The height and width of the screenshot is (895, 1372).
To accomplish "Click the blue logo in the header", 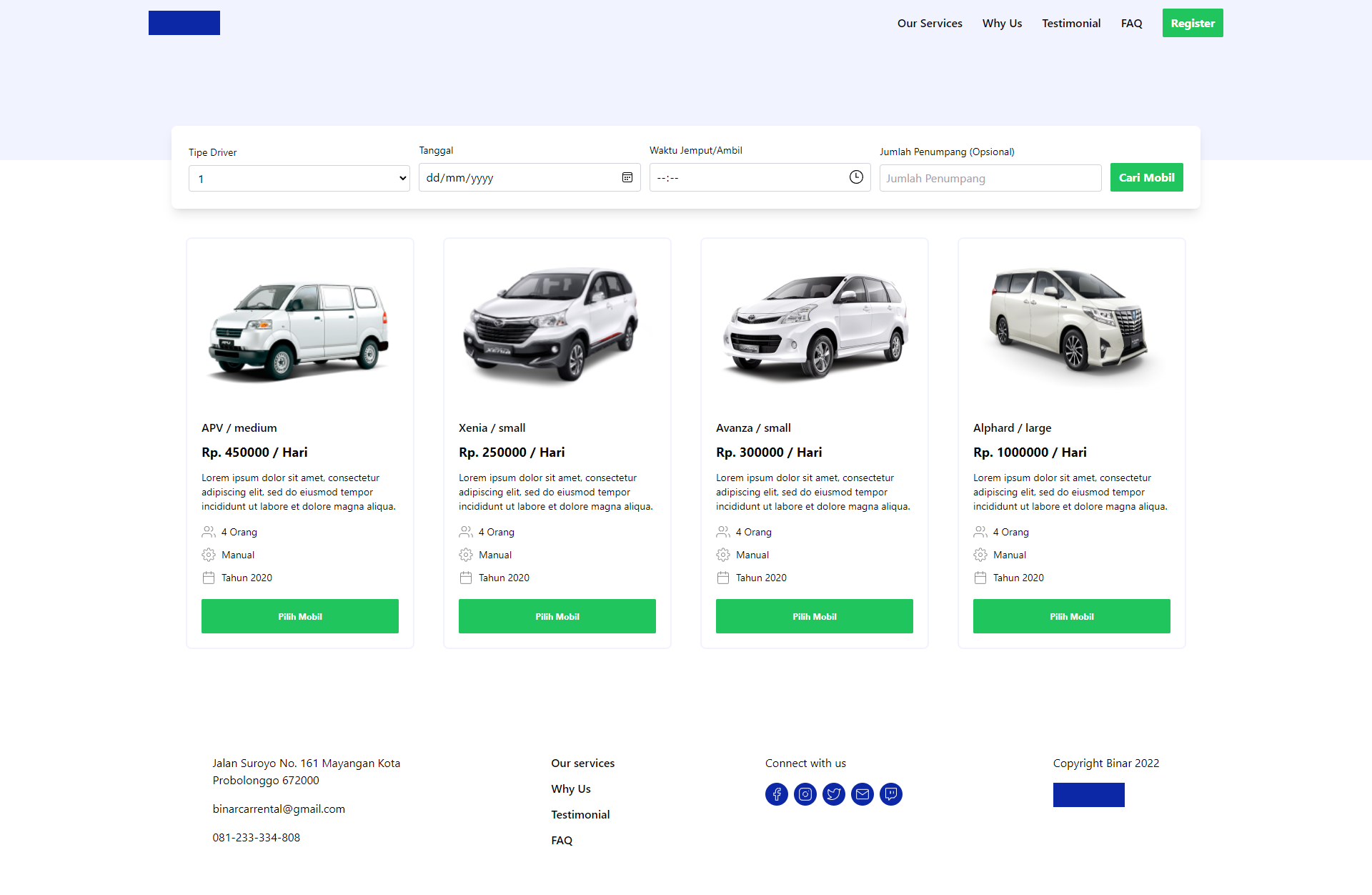I will coord(184,23).
